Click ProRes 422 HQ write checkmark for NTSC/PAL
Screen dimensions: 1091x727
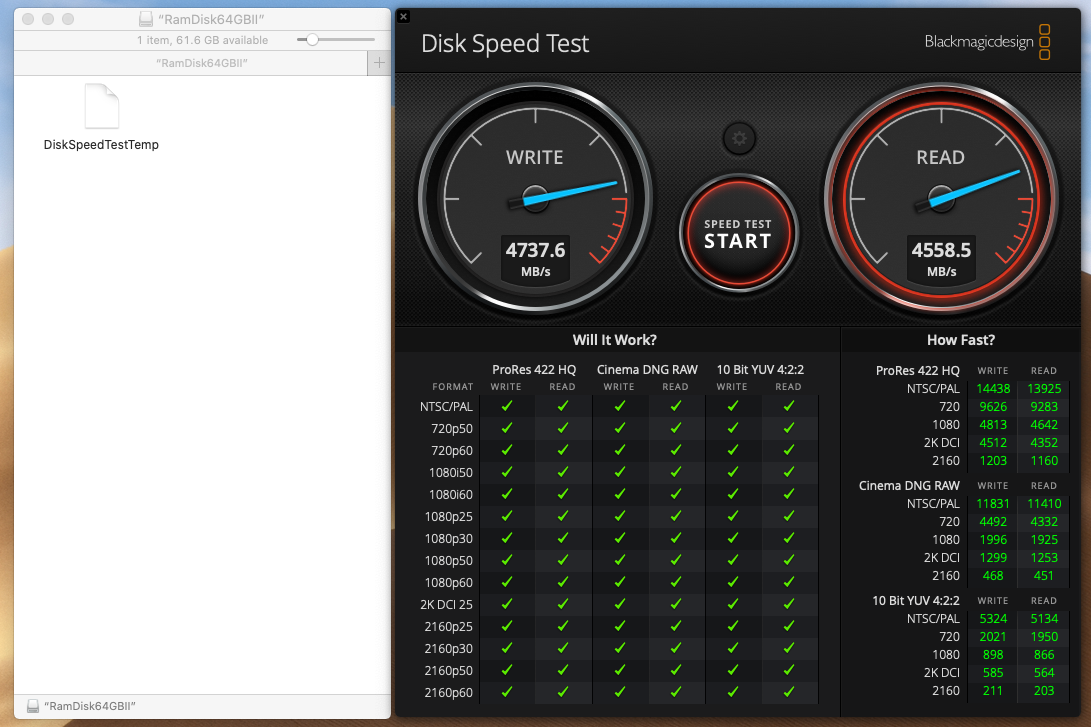507,406
